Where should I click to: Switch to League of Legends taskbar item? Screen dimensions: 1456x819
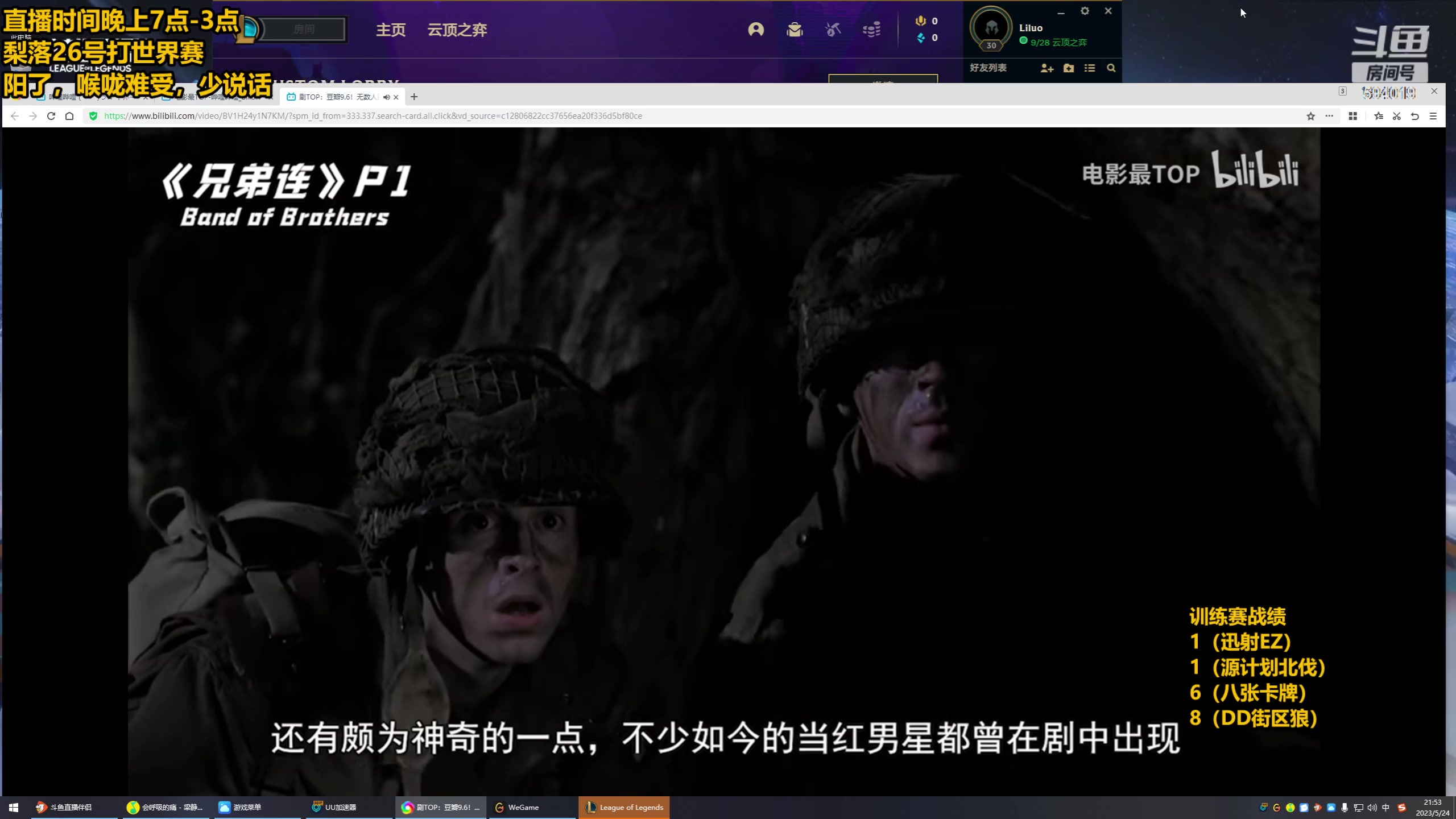[x=624, y=807]
